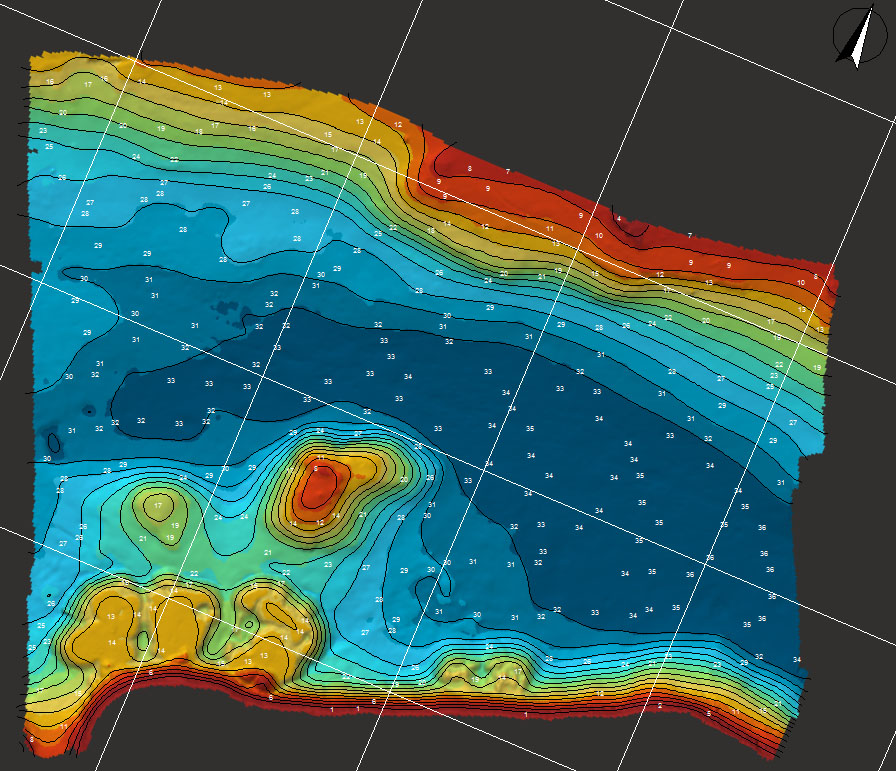The width and height of the screenshot is (896, 771).
Task: Click depth label 8 at the southwest corner tip
Action: [31, 739]
